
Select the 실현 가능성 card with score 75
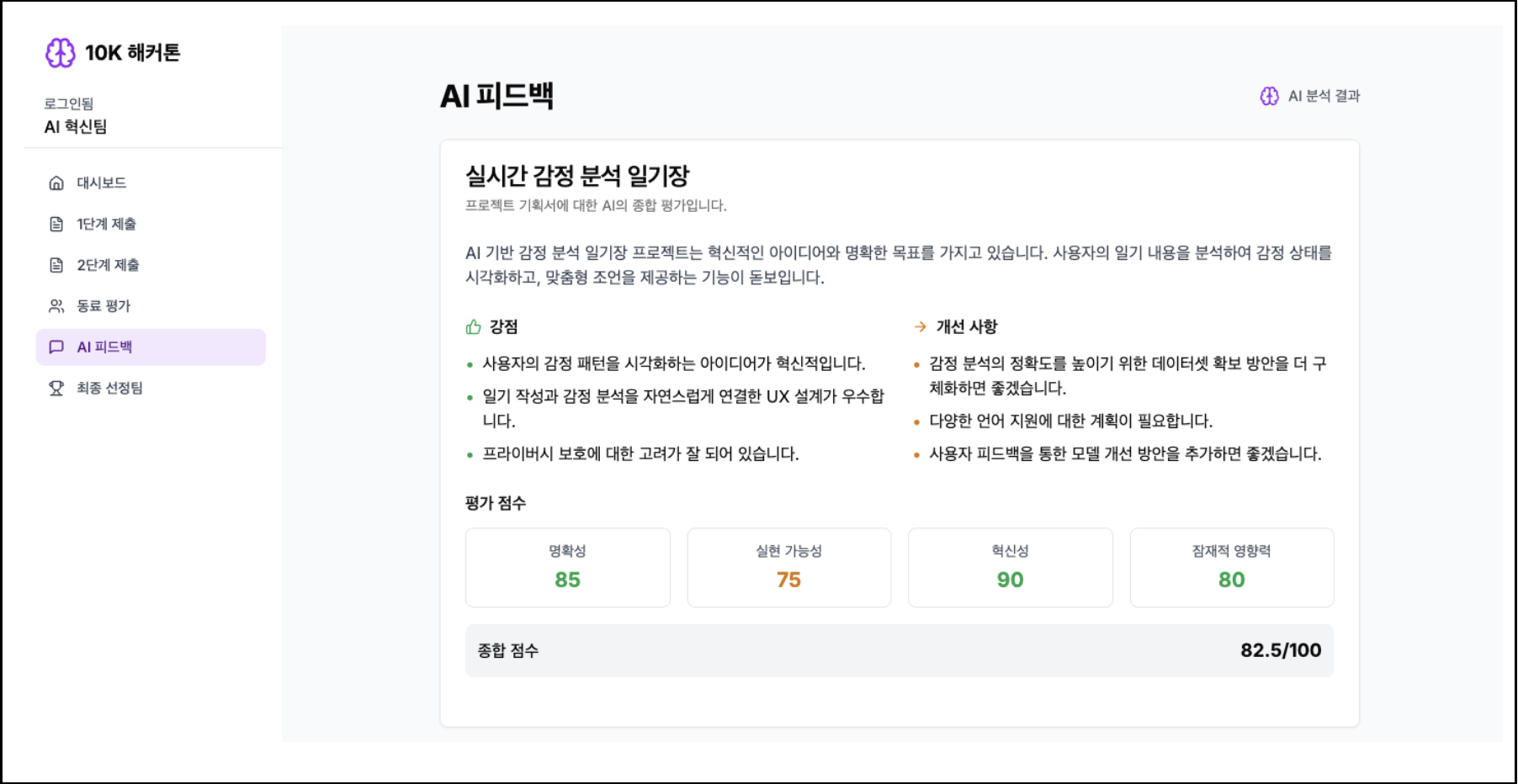(788, 567)
